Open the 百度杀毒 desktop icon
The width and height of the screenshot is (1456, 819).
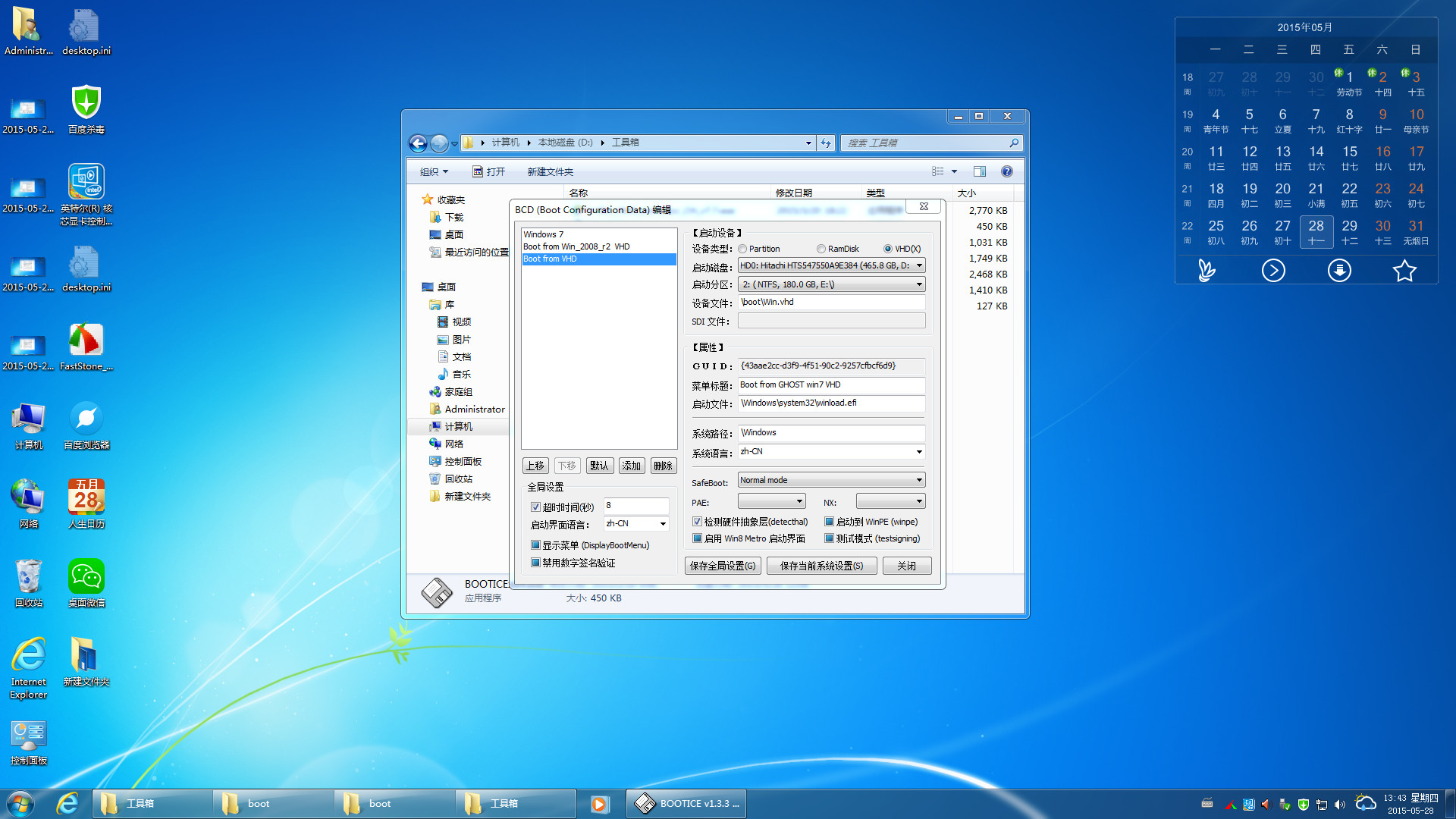pyautogui.click(x=86, y=110)
